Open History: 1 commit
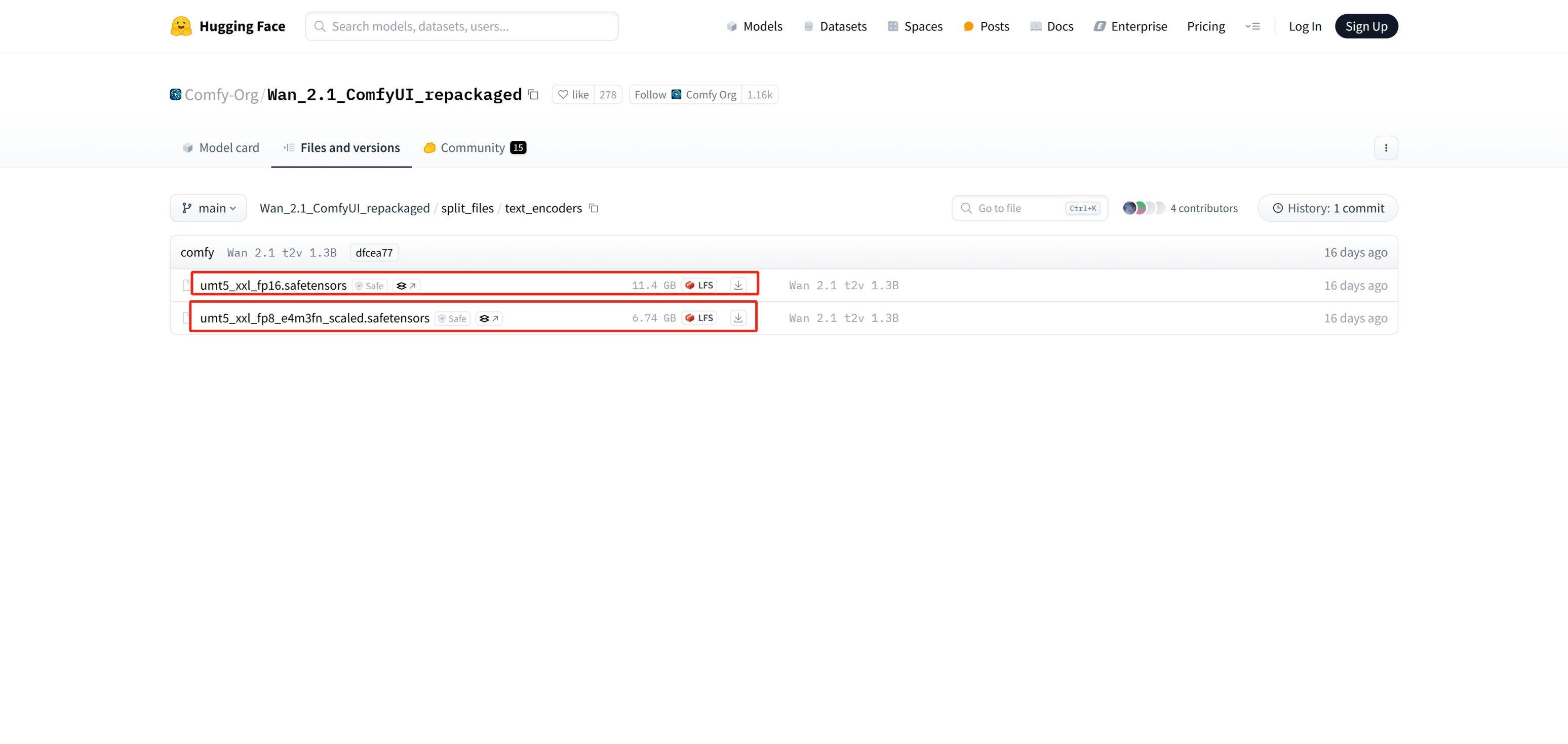 [x=1327, y=208]
